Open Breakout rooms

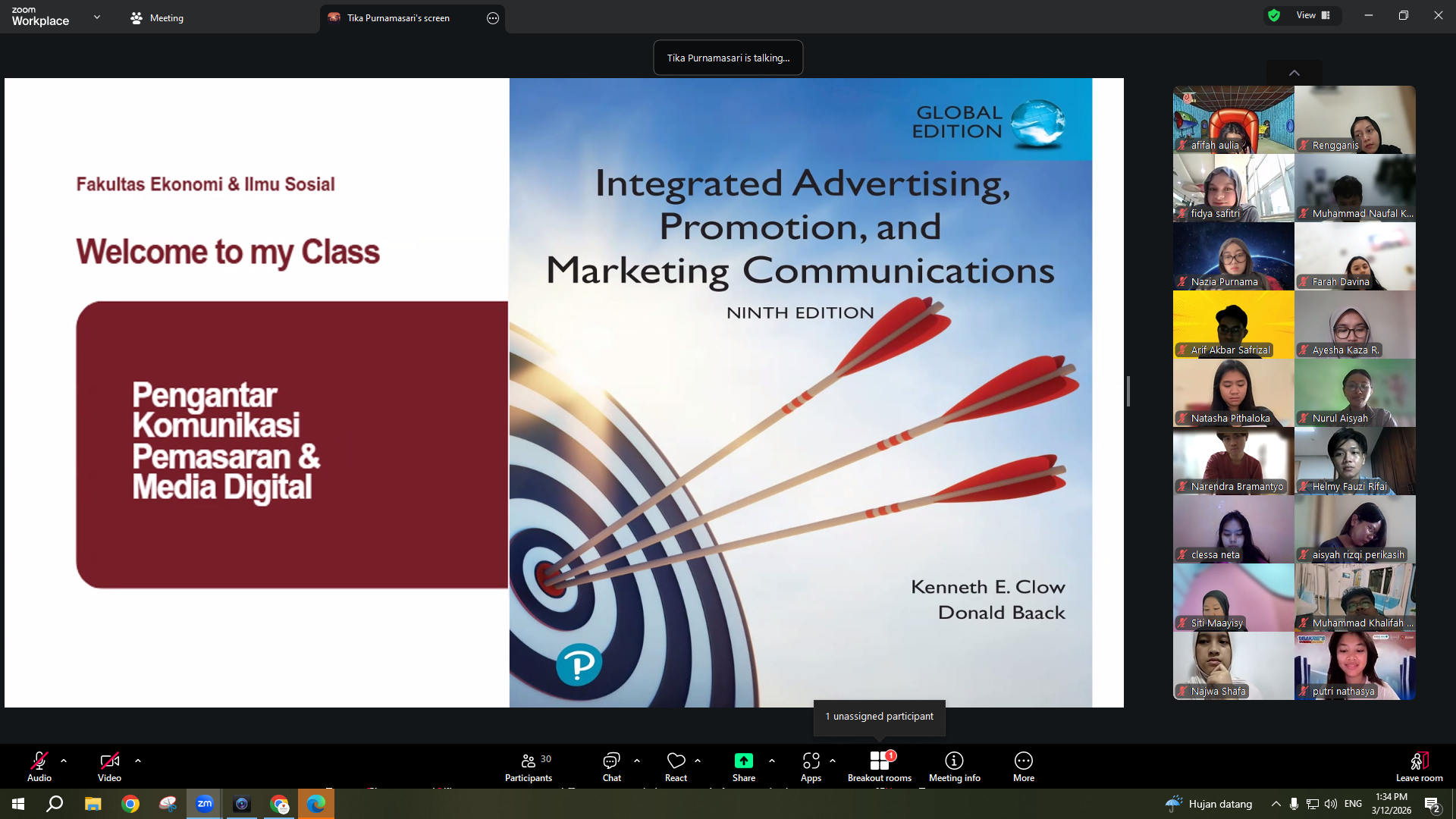[880, 766]
